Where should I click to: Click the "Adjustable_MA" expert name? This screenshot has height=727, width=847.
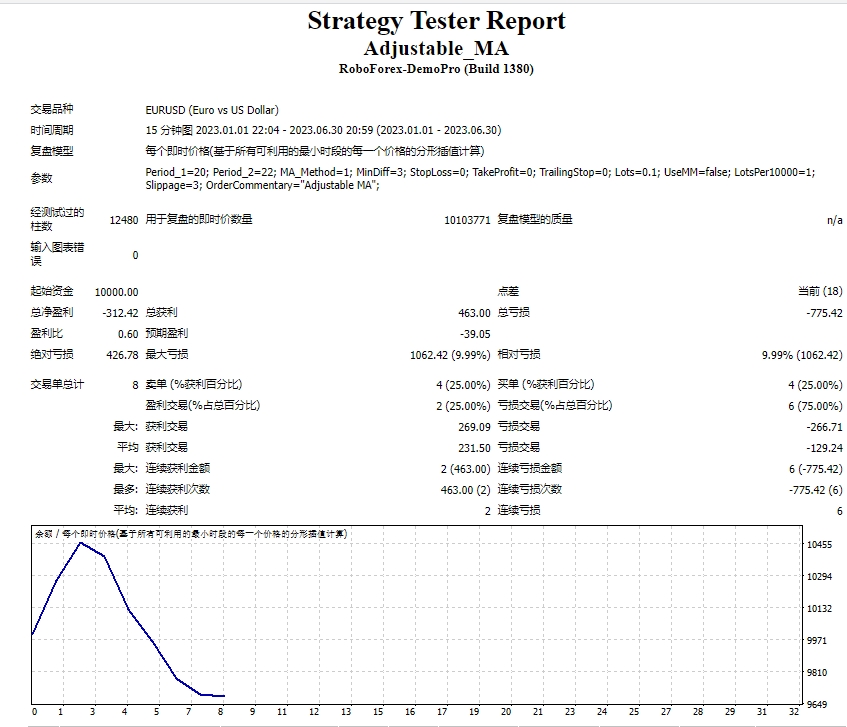pyautogui.click(x=436, y=49)
